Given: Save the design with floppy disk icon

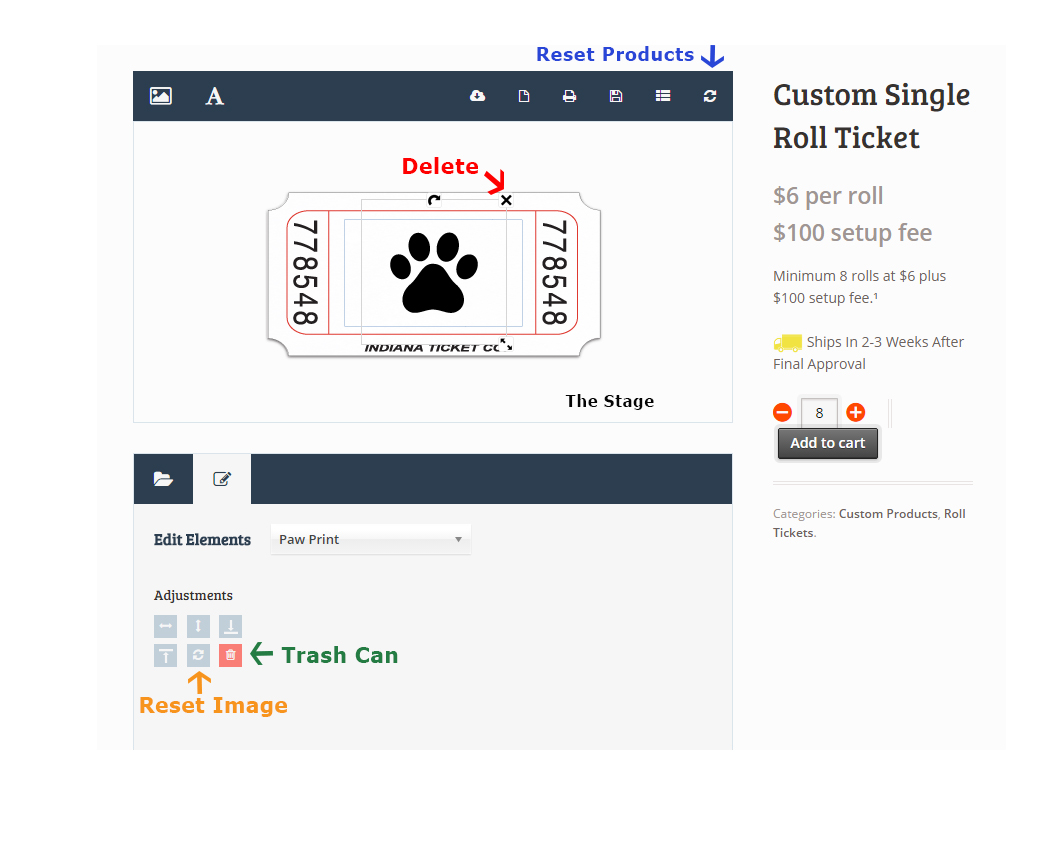Looking at the screenshot, I should (616, 96).
